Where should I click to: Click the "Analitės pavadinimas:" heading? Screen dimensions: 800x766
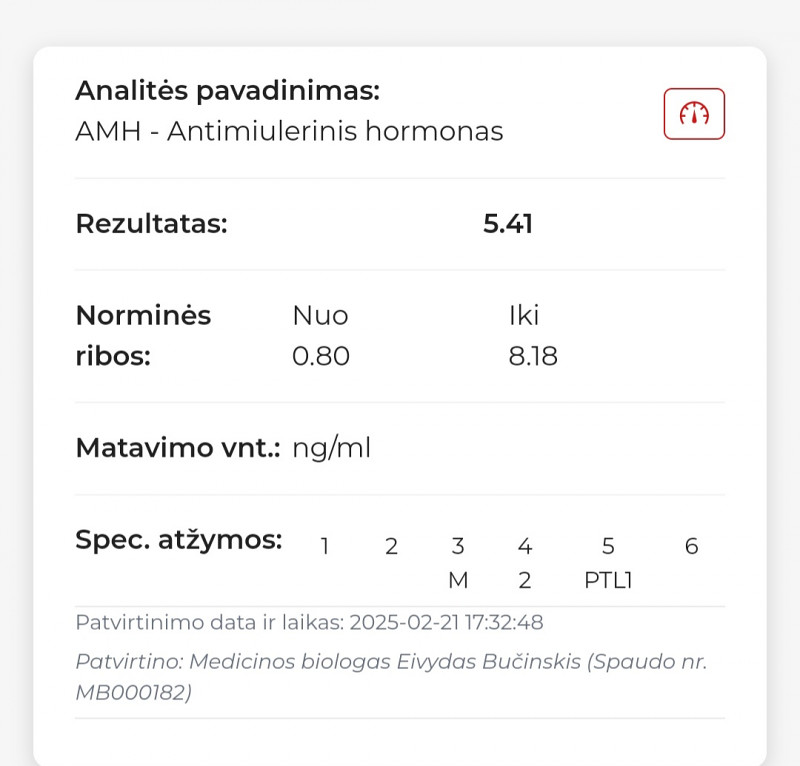pos(227,91)
